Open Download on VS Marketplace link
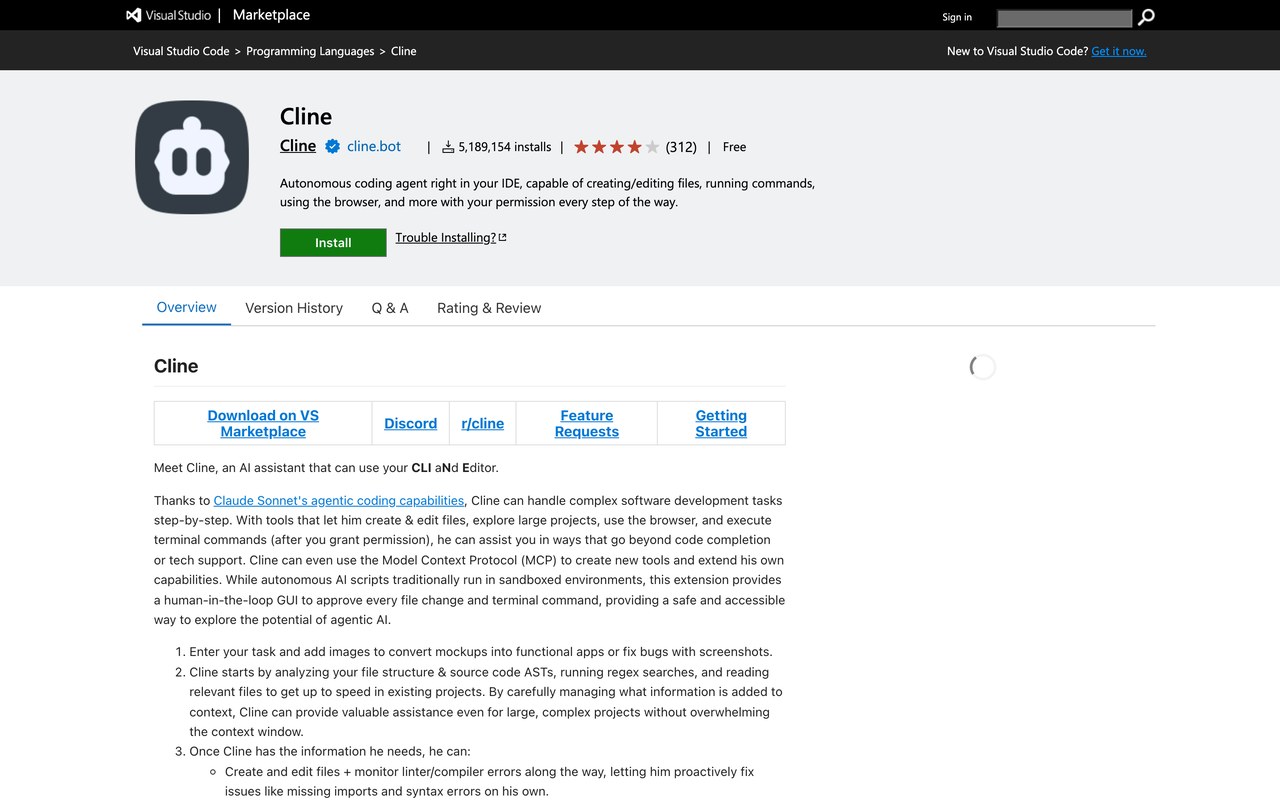 click(x=263, y=423)
